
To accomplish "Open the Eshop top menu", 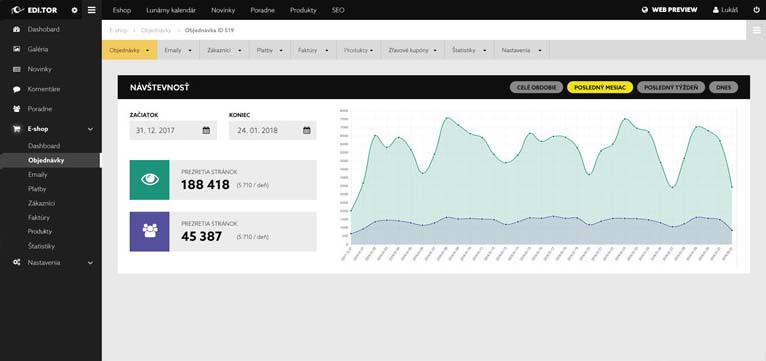I will click(x=122, y=10).
